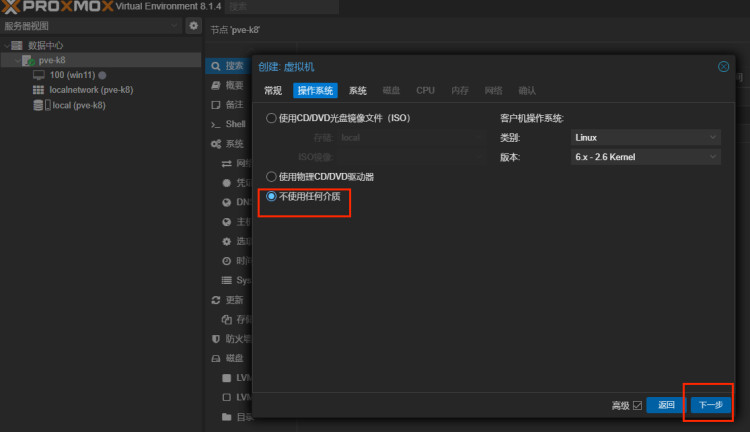The height and width of the screenshot is (432, 750).
Task: Select local (pve-k8) tree entry
Action: pos(79,105)
